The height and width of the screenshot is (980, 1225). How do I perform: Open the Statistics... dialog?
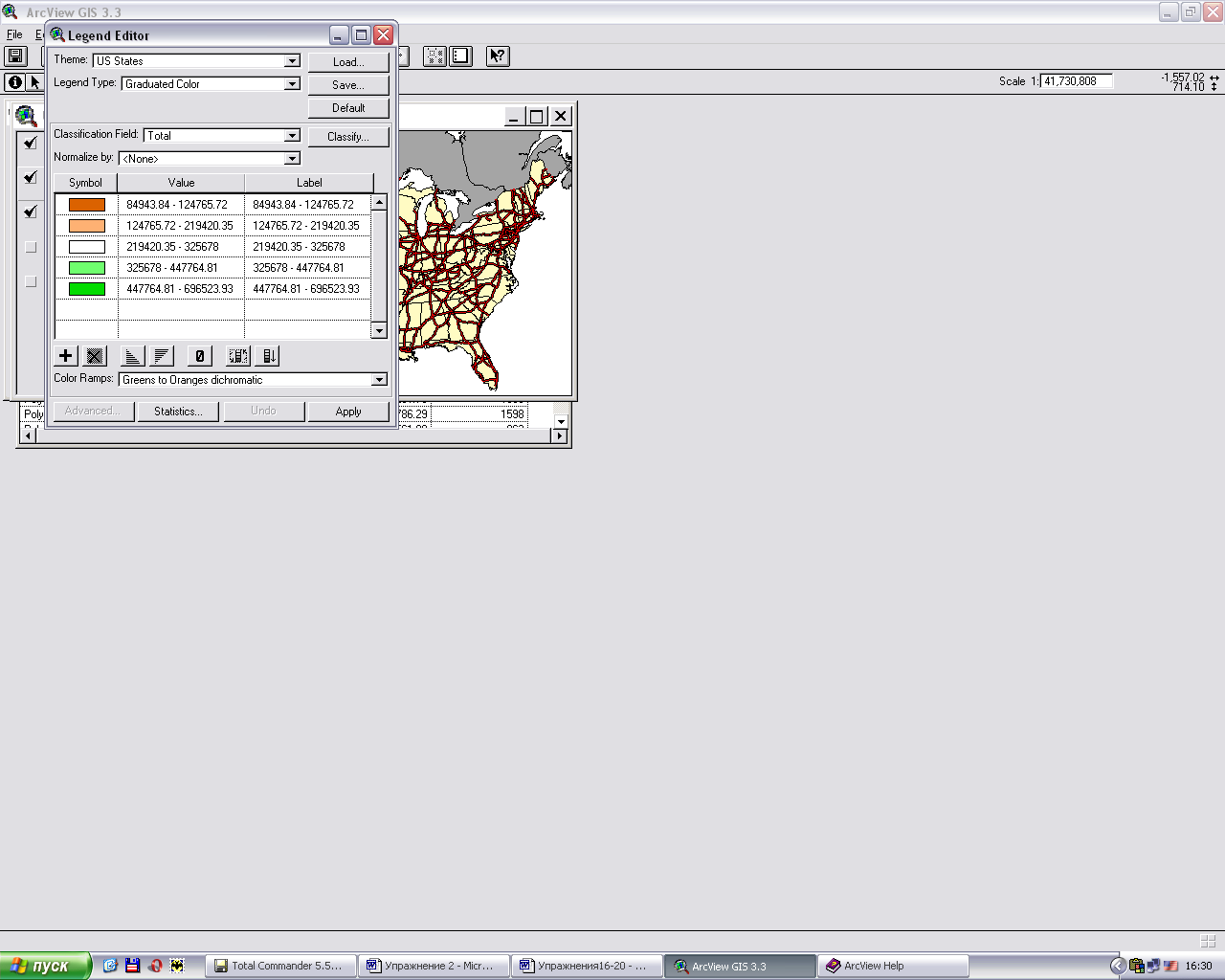(178, 412)
